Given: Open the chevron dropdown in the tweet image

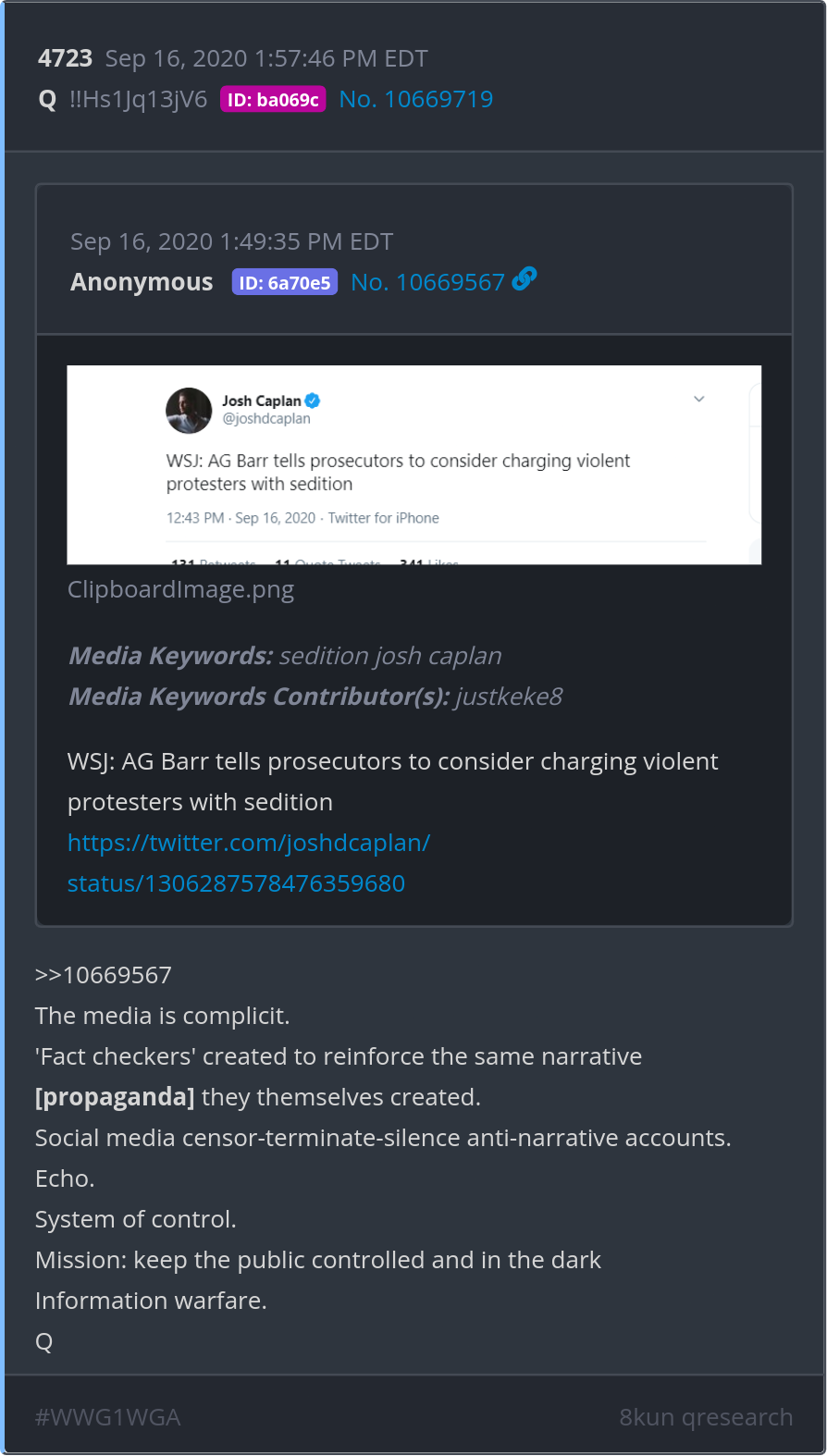Looking at the screenshot, I should click(x=699, y=399).
